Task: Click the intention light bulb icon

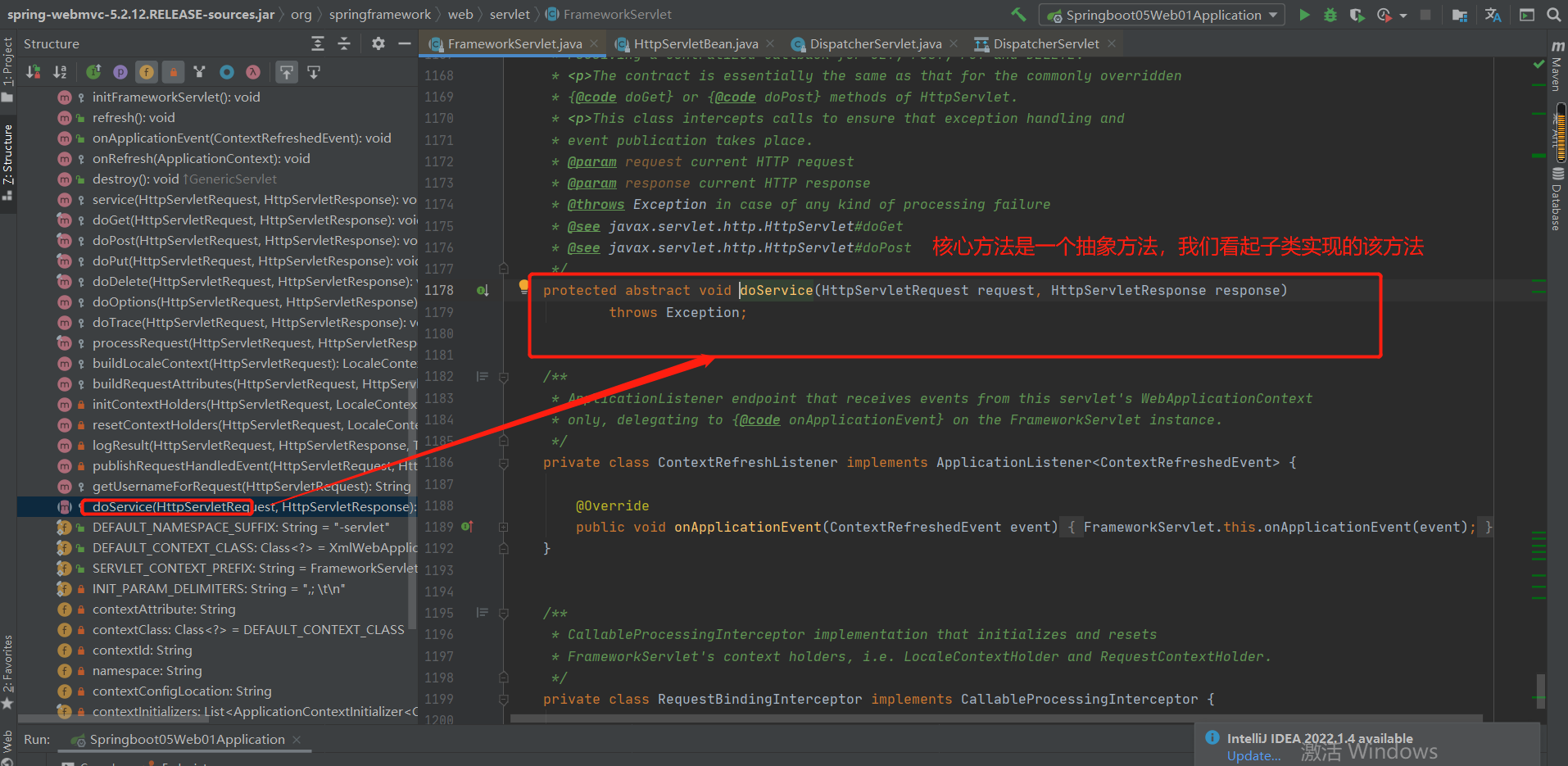Action: [524, 287]
